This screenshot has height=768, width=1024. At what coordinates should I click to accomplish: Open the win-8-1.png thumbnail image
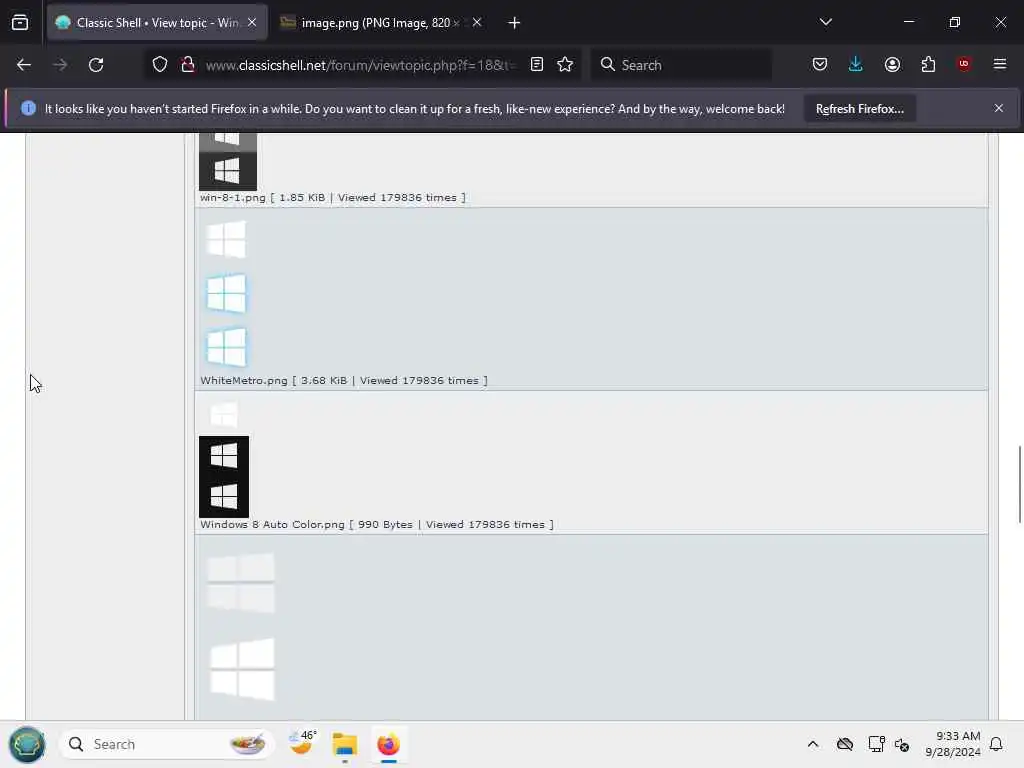click(227, 161)
